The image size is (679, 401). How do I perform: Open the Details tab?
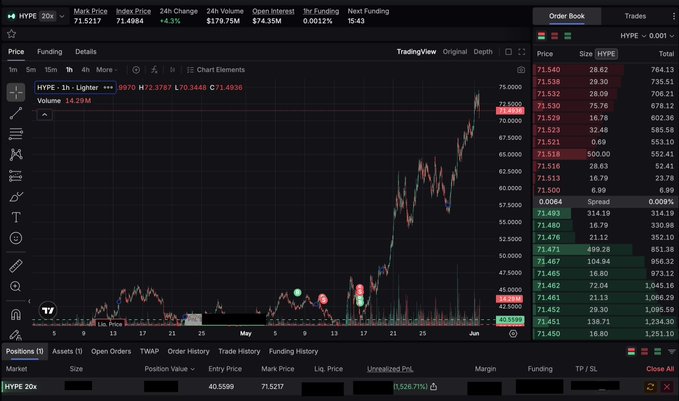[86, 52]
